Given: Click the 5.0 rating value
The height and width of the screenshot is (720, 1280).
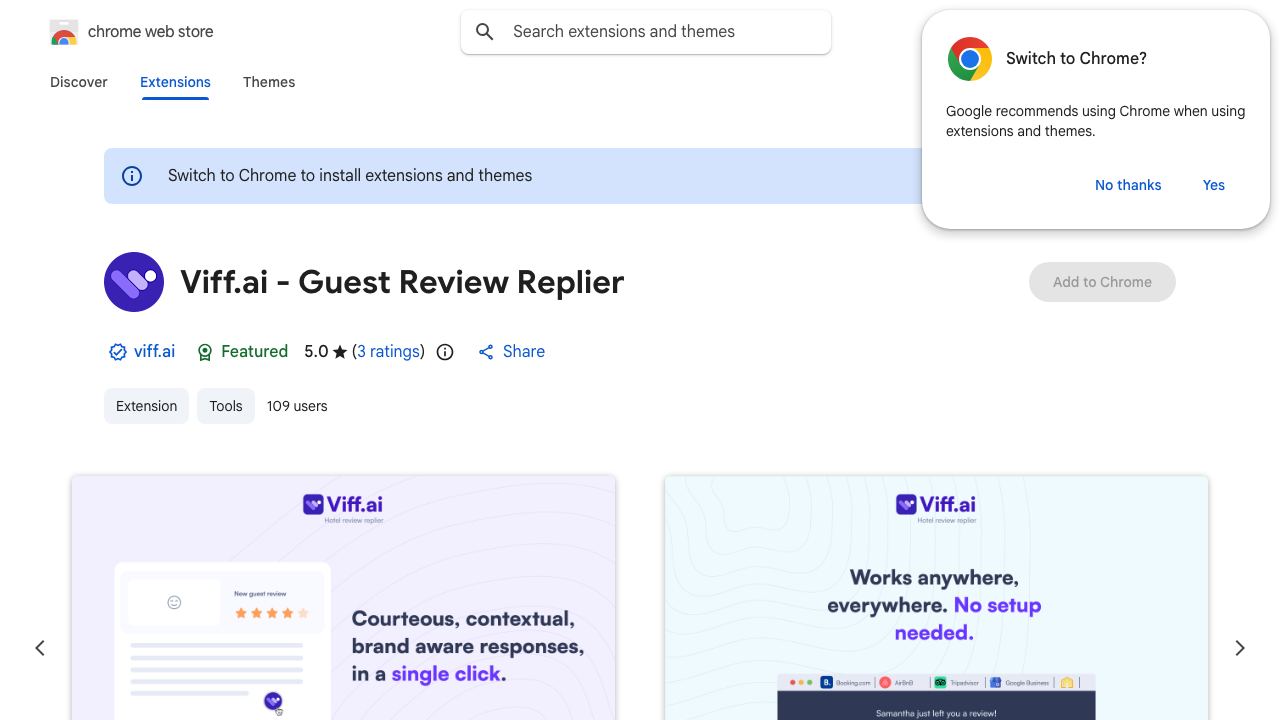Looking at the screenshot, I should click(316, 352).
